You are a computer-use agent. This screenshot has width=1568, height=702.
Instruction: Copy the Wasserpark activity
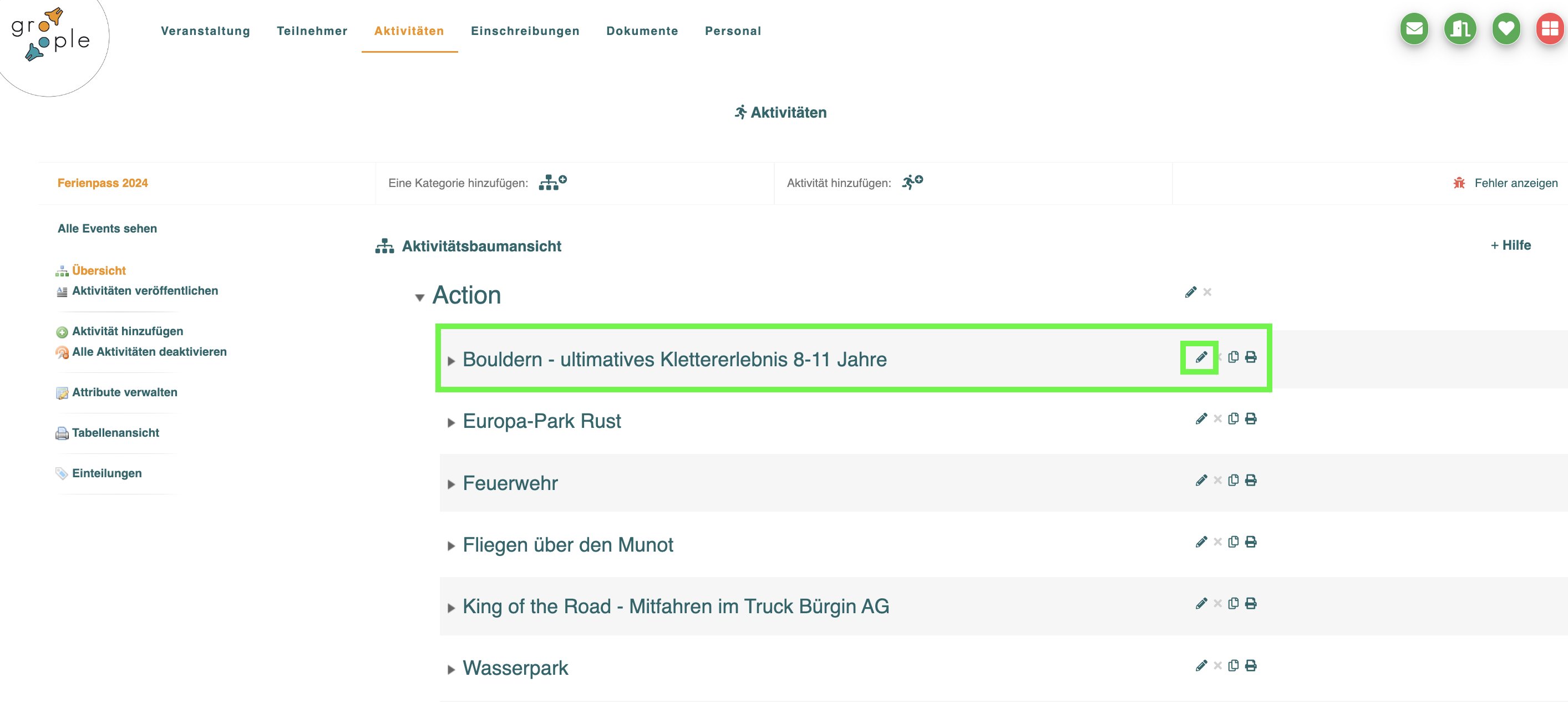[x=1233, y=665]
